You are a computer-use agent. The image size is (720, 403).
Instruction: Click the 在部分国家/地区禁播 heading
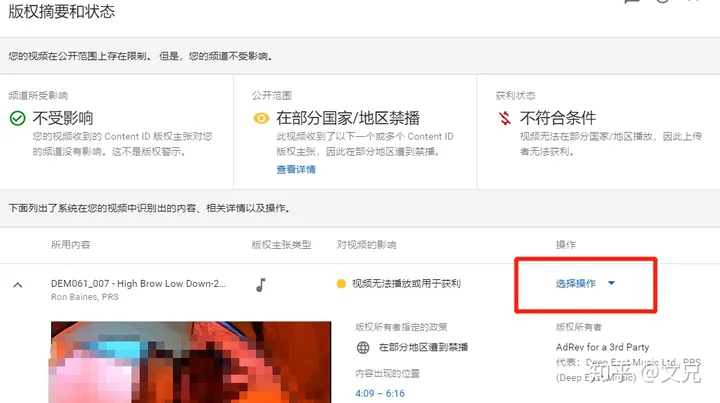(x=348, y=118)
